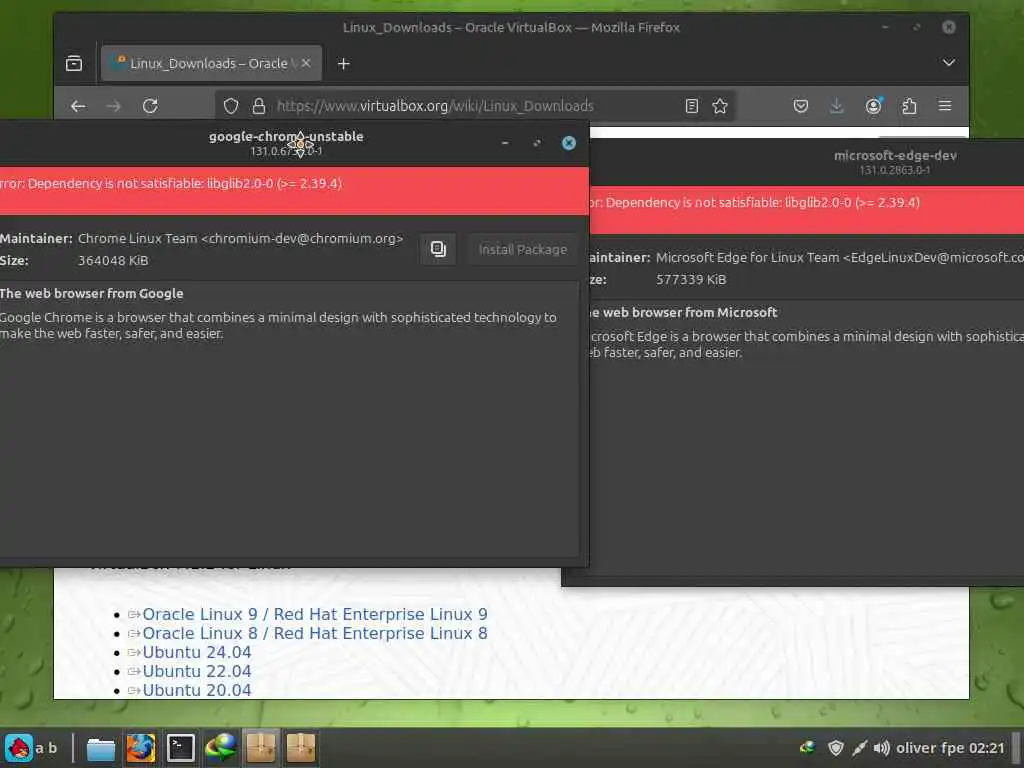1024x768 pixels.
Task: Minimize the google-chrome-unstable installer window
Action: (505, 143)
